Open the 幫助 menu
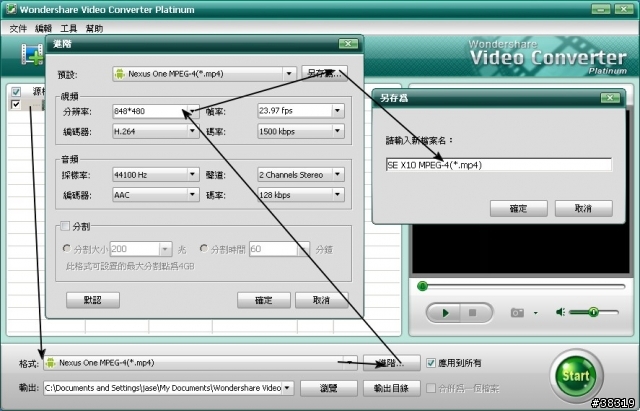Image resolution: width=640 pixels, height=411 pixels. tap(94, 29)
